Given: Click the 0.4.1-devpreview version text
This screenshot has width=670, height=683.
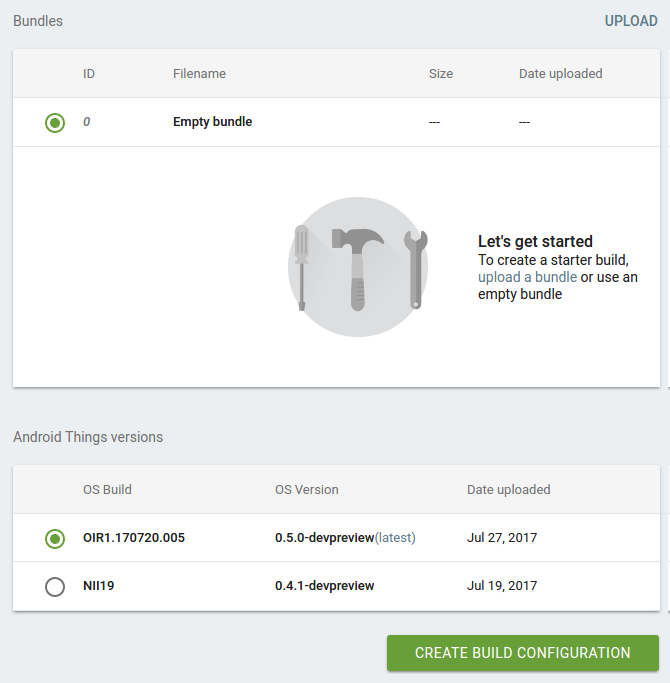Looking at the screenshot, I should 324,586.
